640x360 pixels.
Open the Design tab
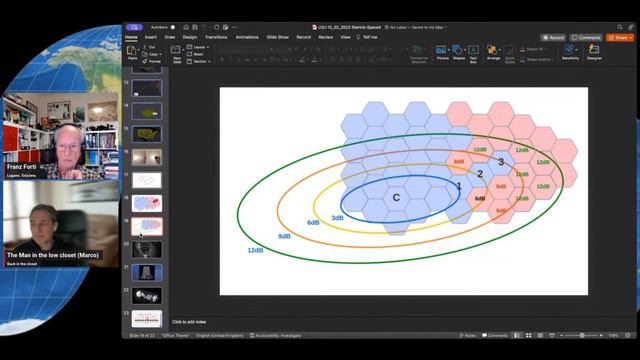(x=190, y=37)
